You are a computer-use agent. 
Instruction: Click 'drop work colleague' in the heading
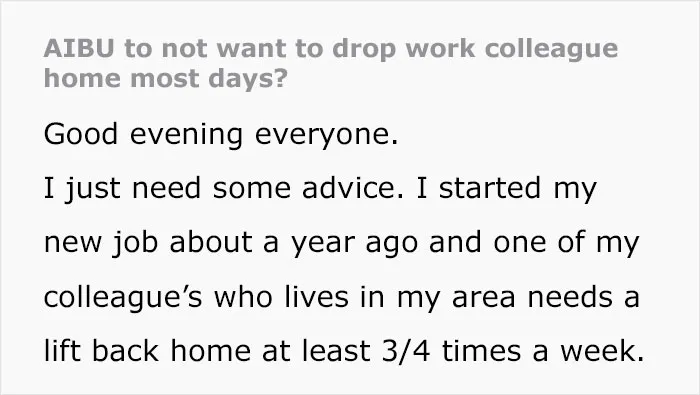point(475,49)
